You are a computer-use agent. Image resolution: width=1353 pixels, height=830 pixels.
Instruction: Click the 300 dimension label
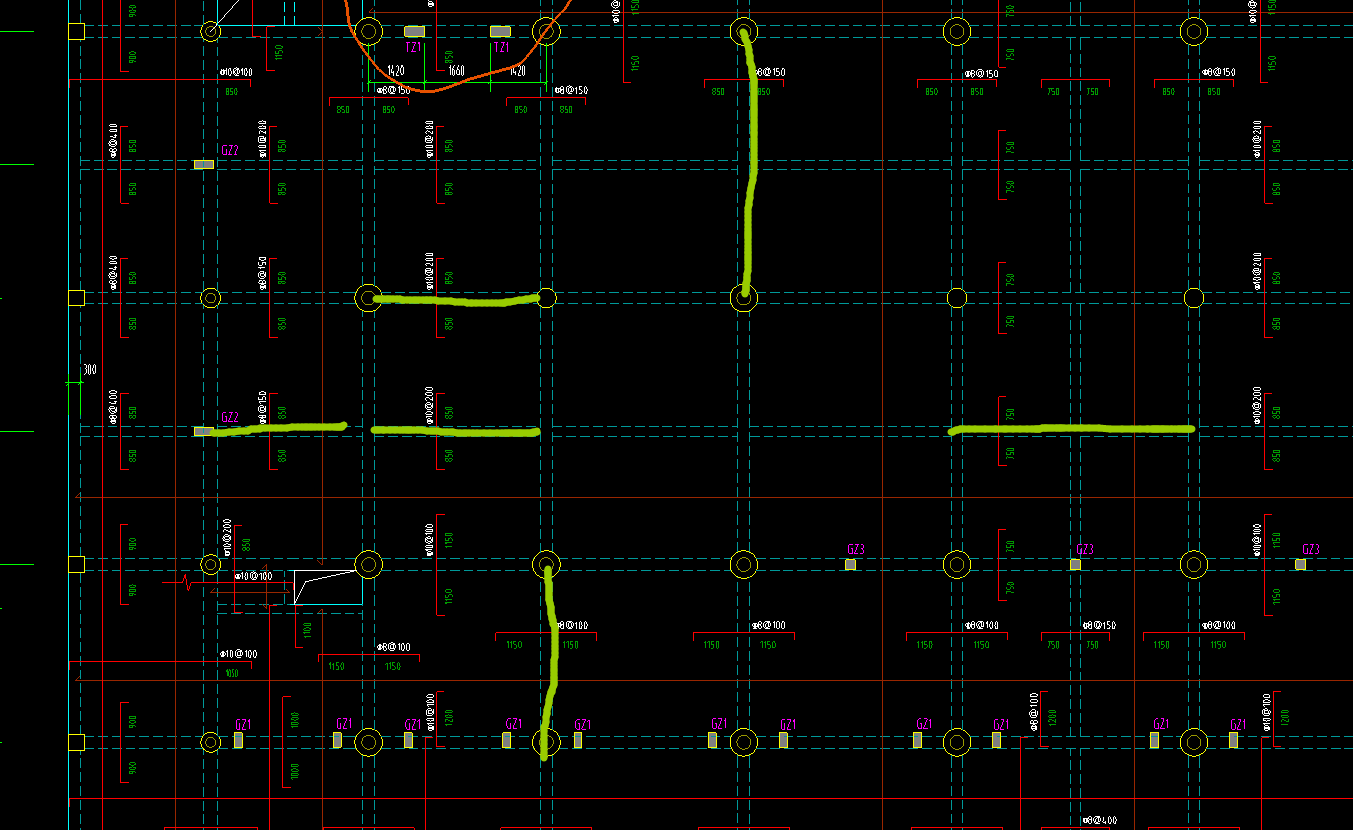click(89, 370)
